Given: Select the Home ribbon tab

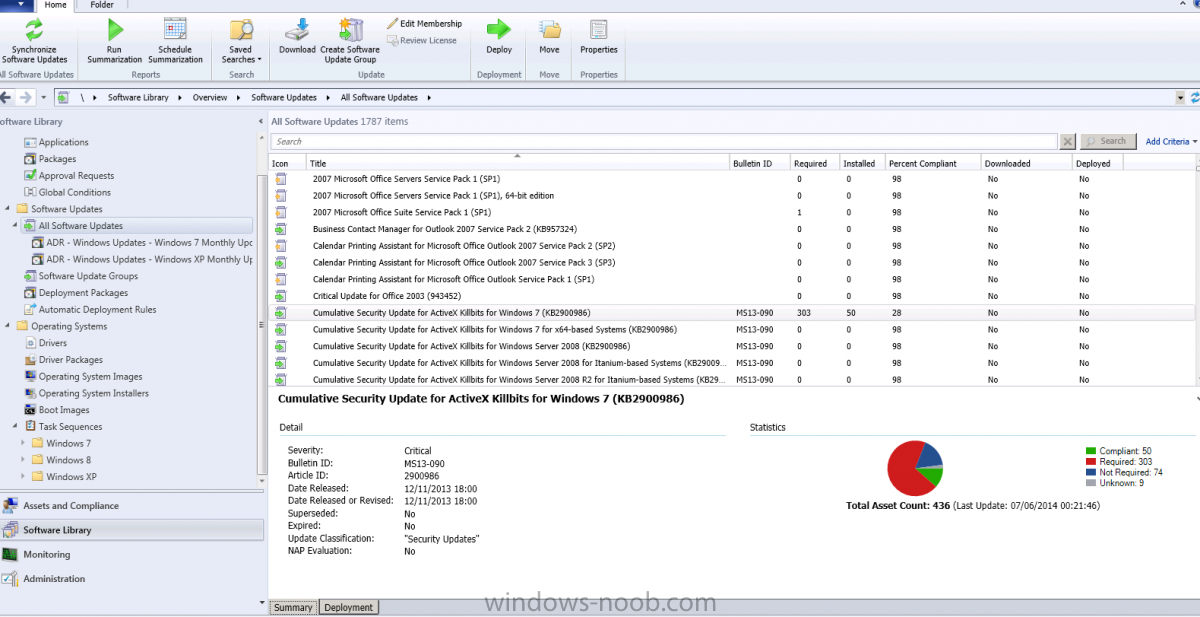Looking at the screenshot, I should click(57, 5).
